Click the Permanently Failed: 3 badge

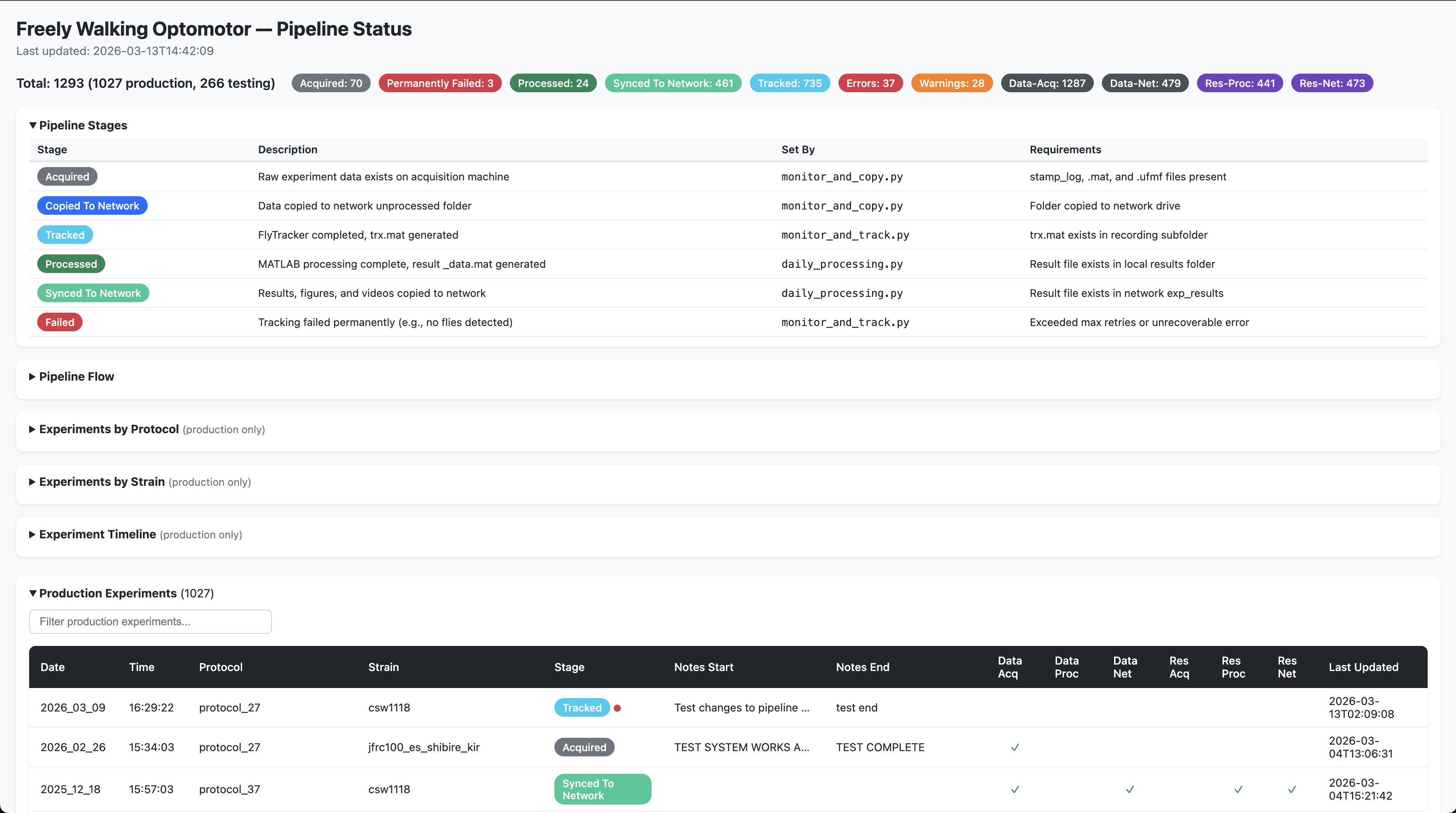440,83
